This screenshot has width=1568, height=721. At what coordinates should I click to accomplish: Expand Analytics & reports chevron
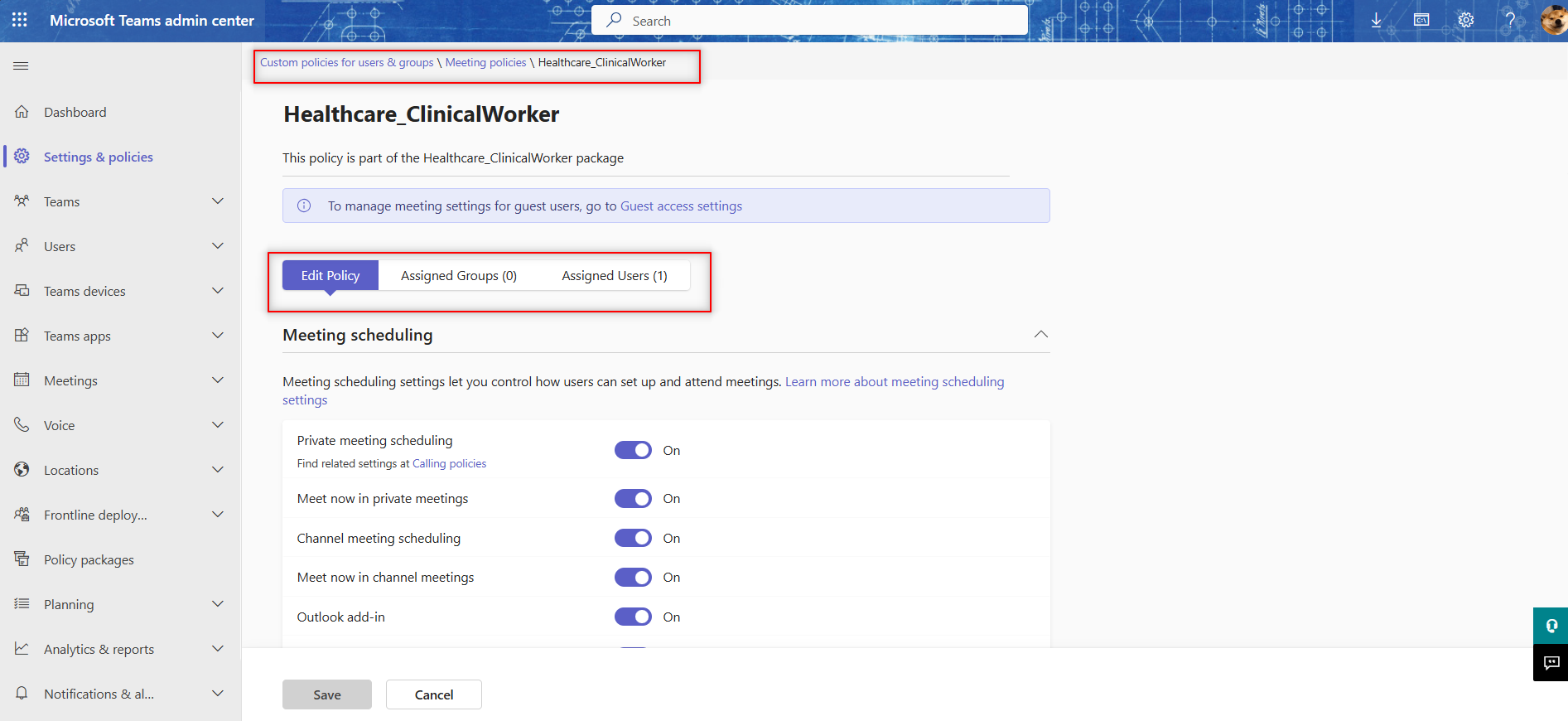tap(218, 649)
